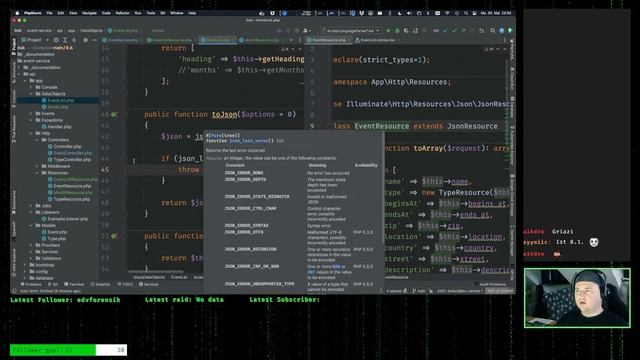The image size is (640, 360).
Task: Open the Navigate menu
Action: coord(89,13)
